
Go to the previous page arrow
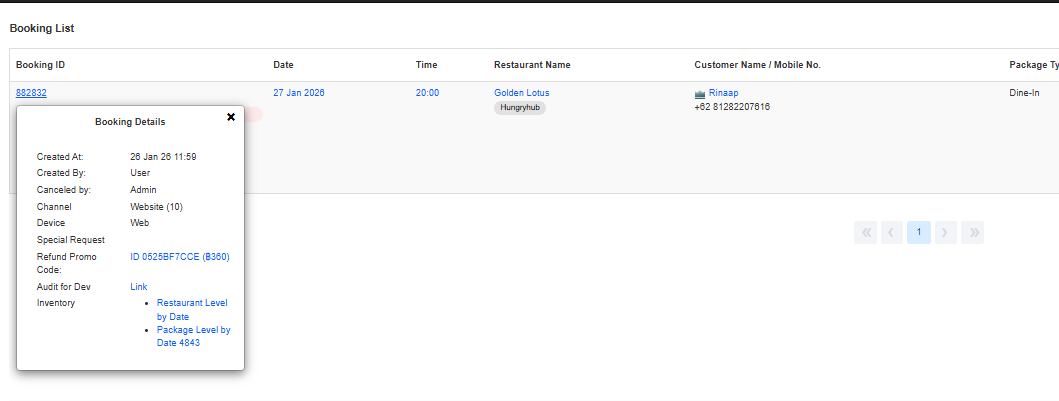coord(892,232)
